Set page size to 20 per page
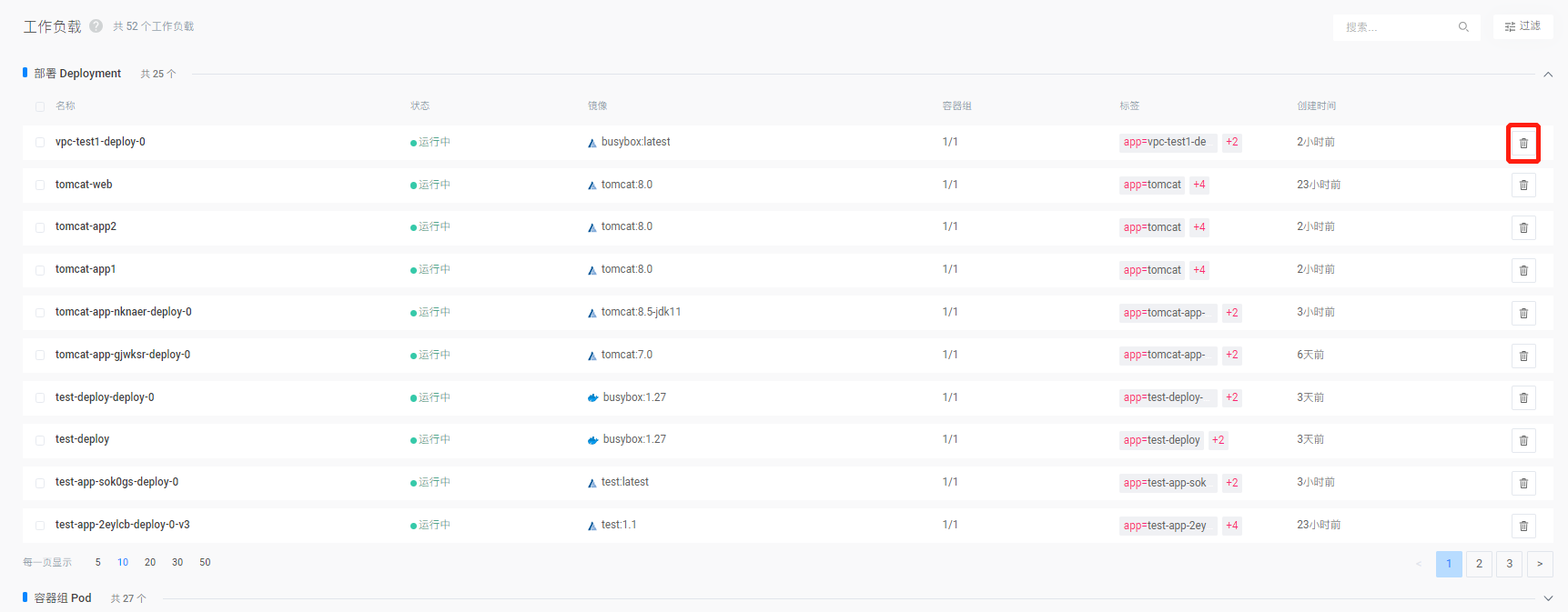Viewport: 1568px width, 612px height. [150, 563]
